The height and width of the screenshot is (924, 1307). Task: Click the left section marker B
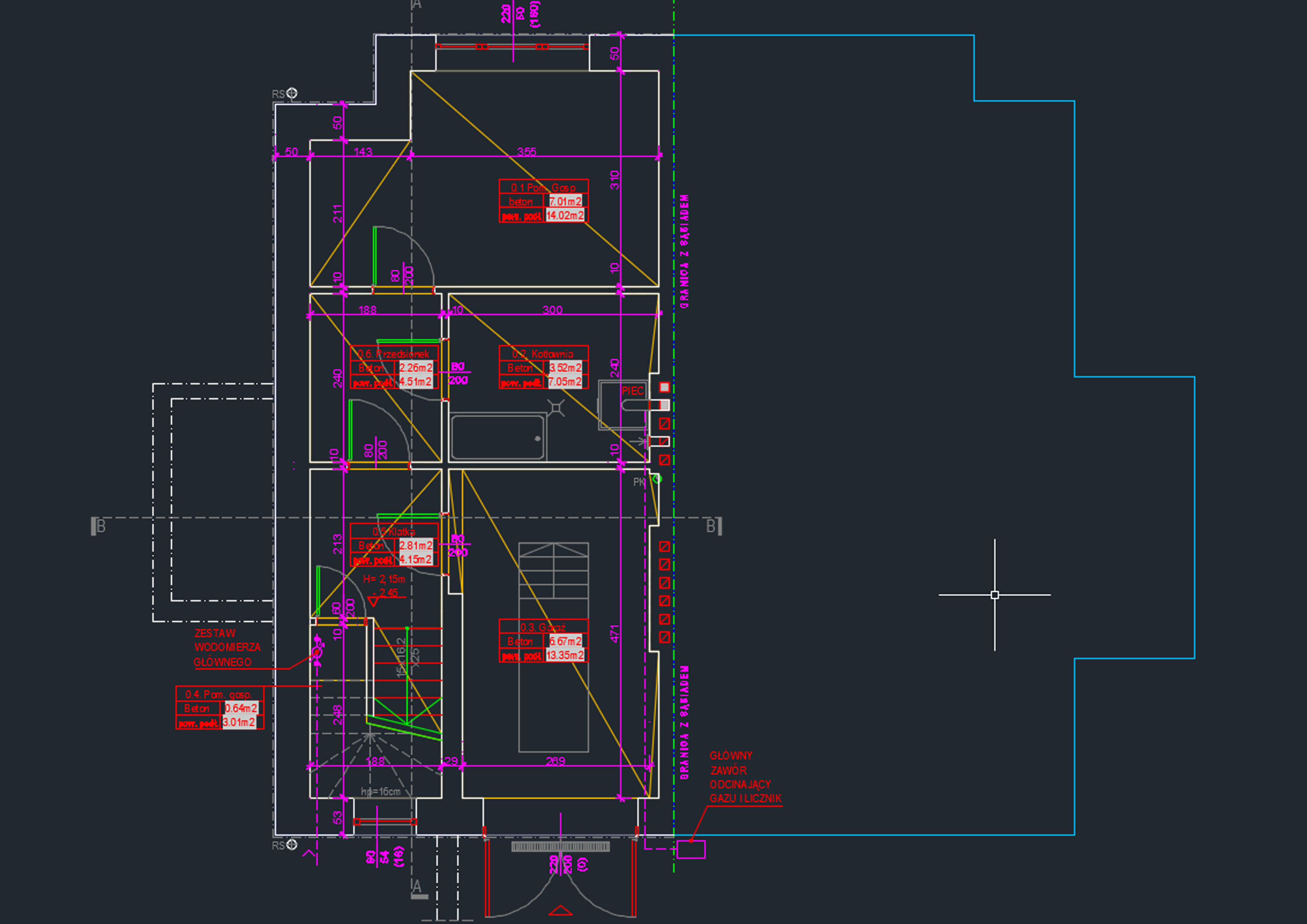(x=100, y=526)
